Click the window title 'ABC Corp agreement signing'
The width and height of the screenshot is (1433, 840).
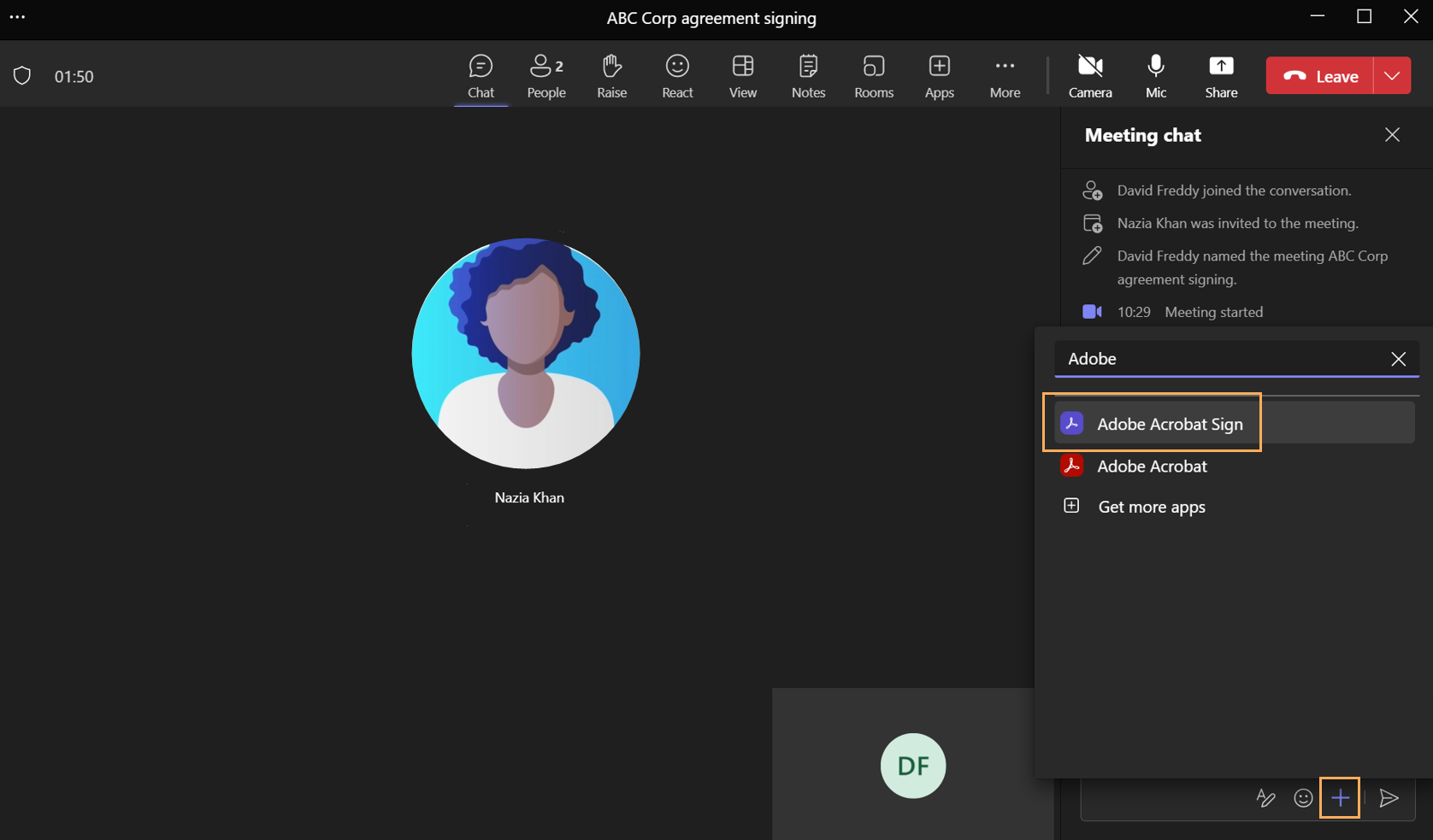coord(711,18)
